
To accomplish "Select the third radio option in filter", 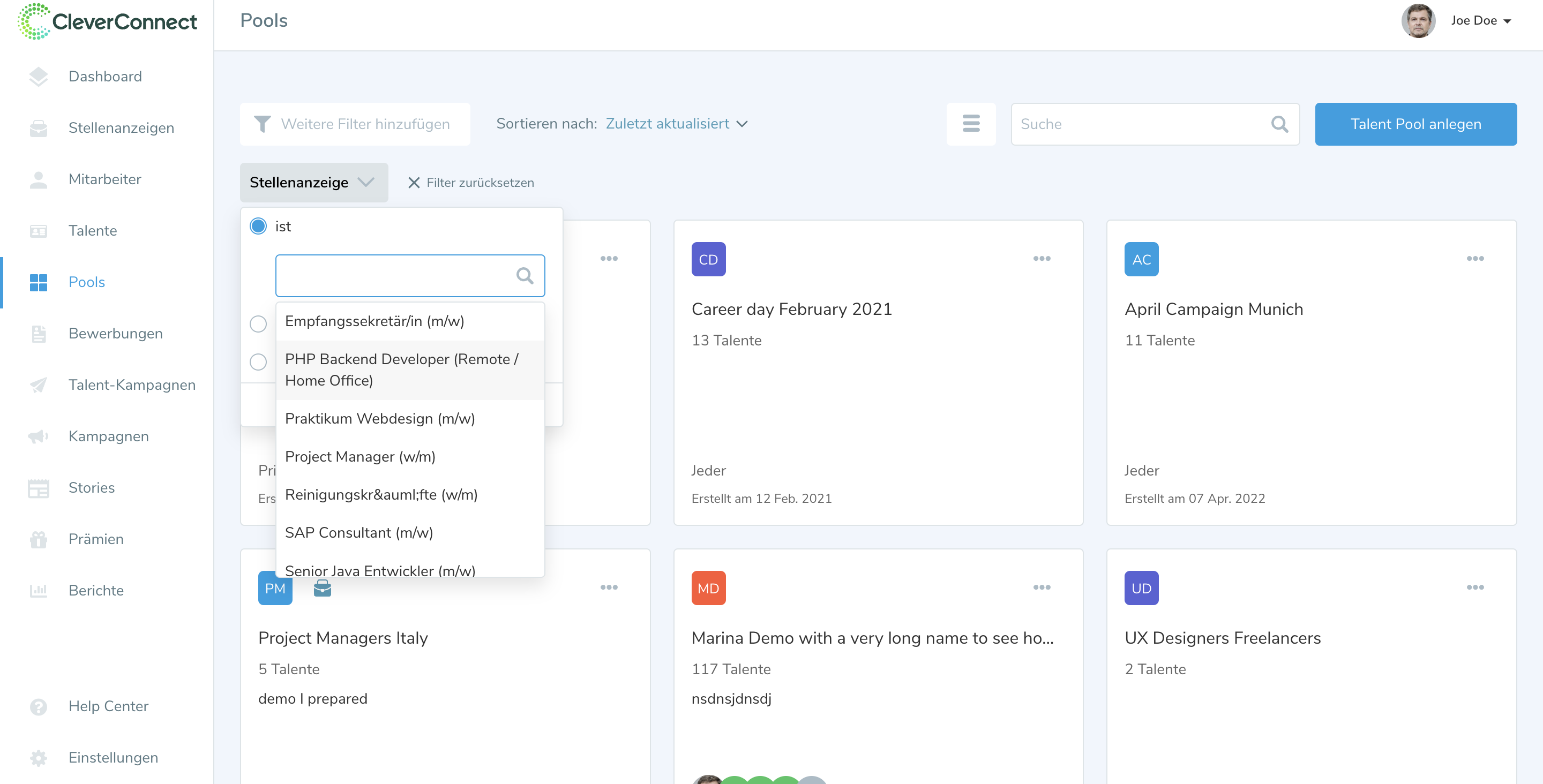I will [258, 362].
